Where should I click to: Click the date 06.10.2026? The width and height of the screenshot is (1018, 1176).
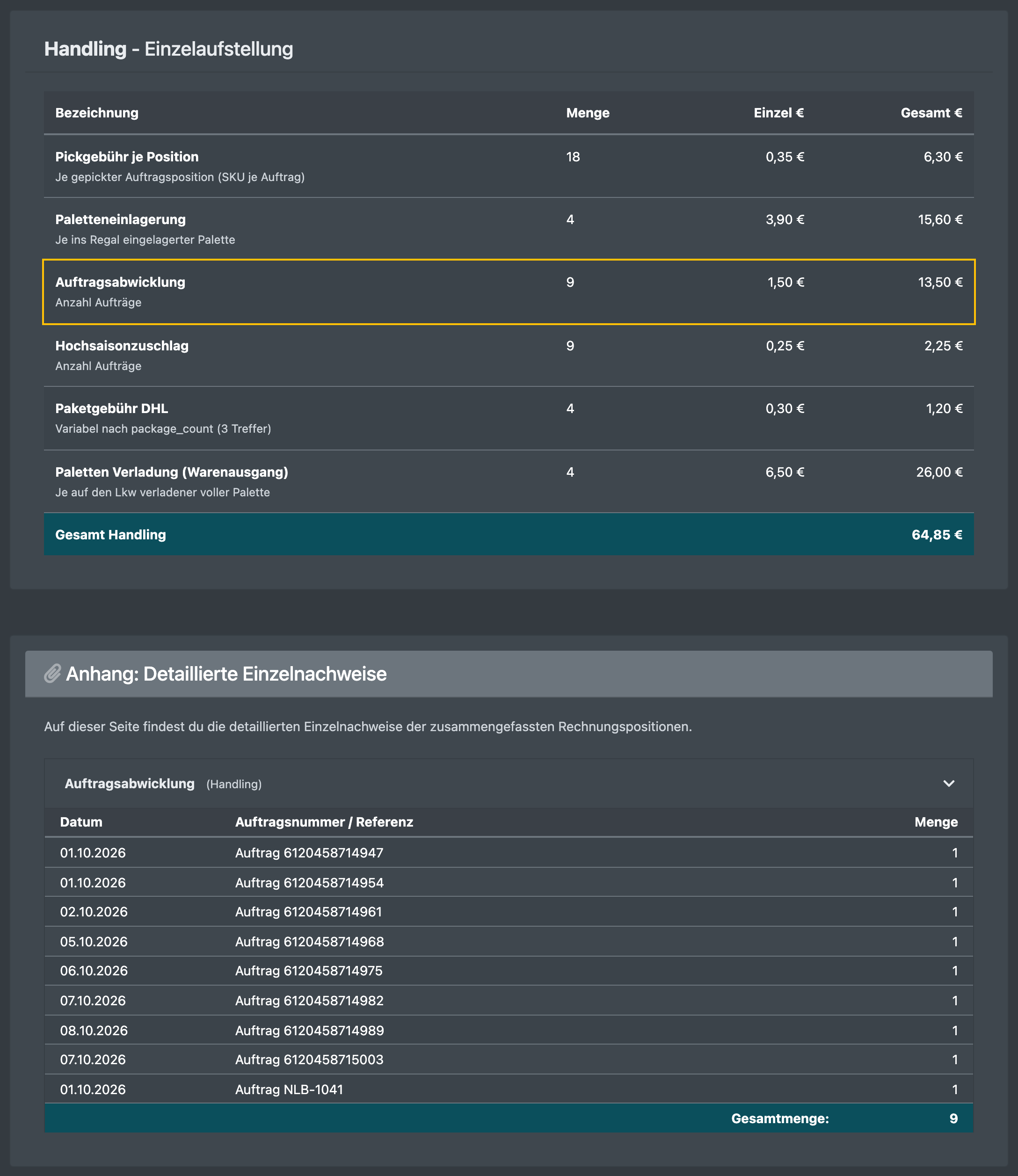pos(94,971)
